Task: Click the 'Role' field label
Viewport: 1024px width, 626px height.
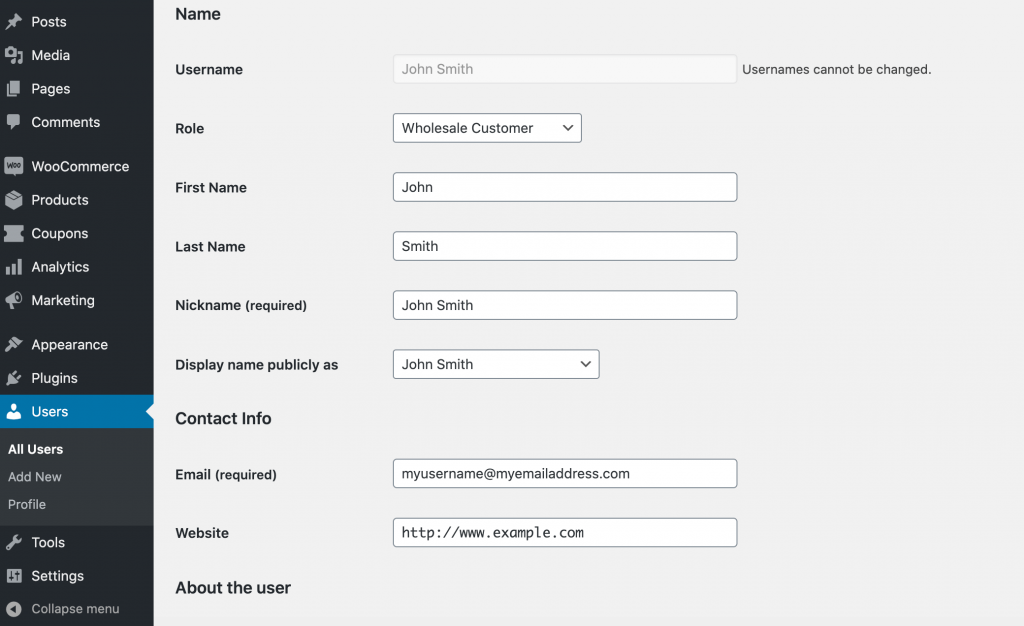Action: [x=189, y=129]
